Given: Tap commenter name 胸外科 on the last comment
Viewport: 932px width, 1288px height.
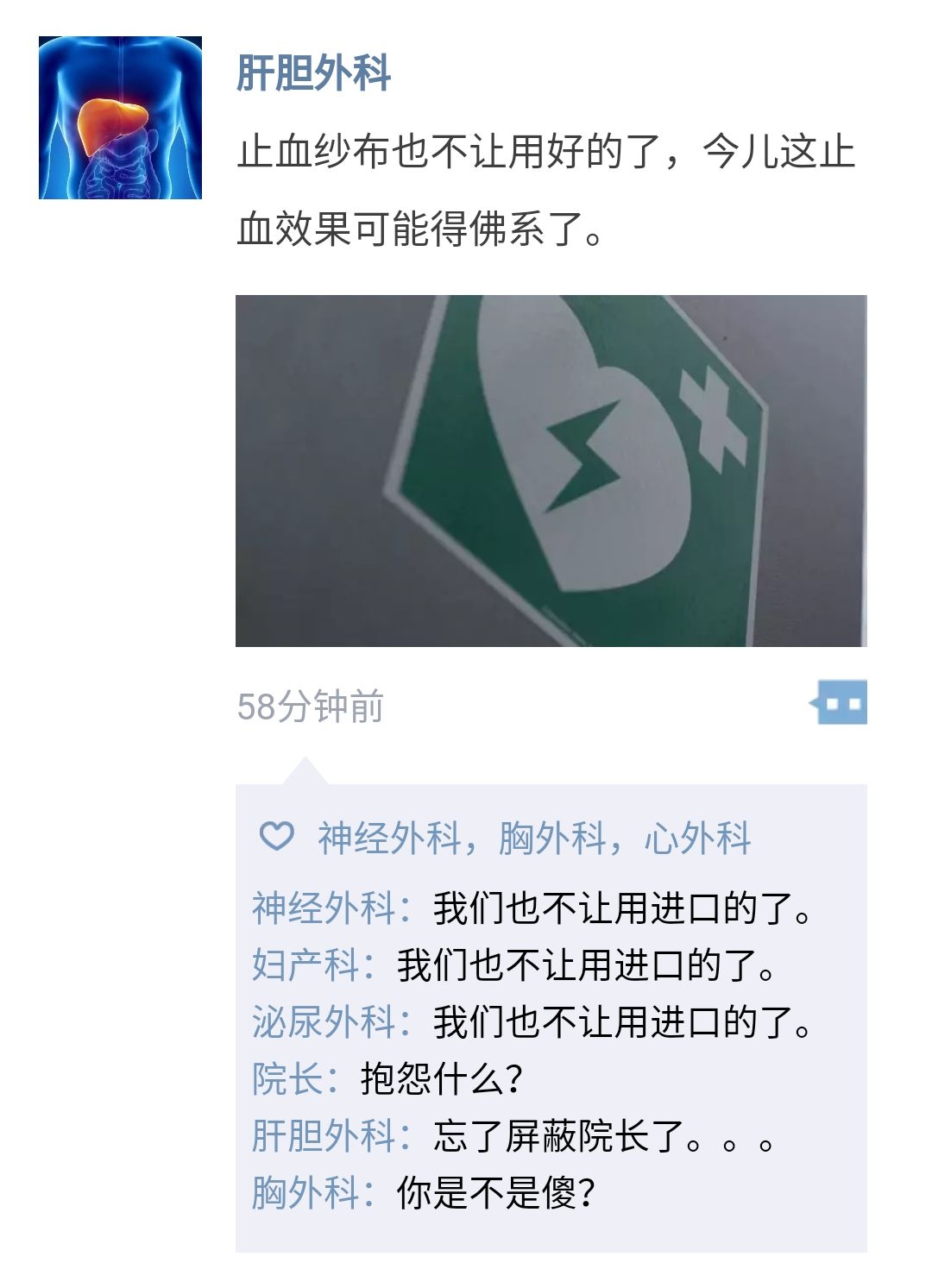Looking at the screenshot, I should (306, 1193).
